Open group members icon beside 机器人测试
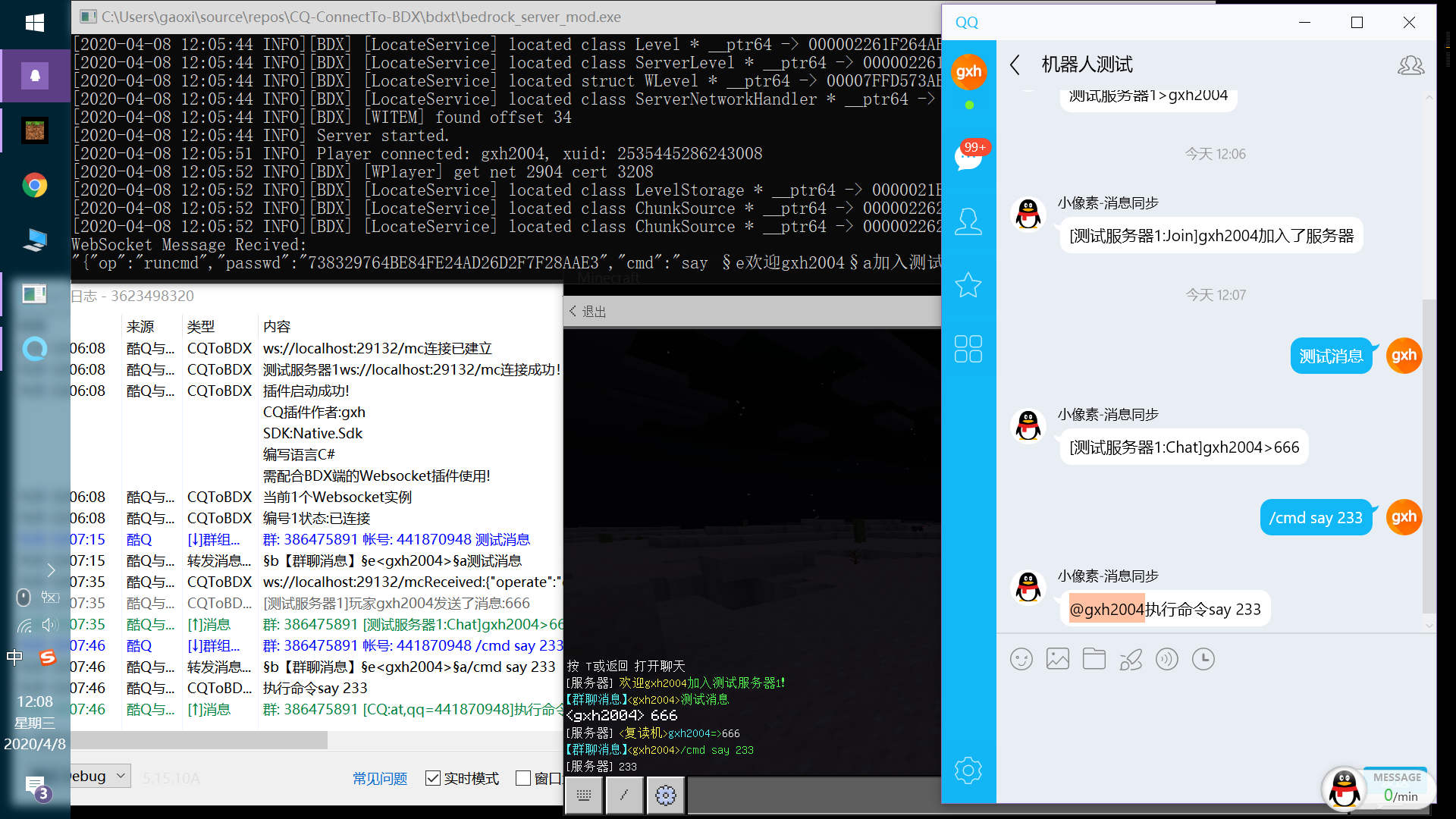Screen dimensions: 1456x819 1410,65
